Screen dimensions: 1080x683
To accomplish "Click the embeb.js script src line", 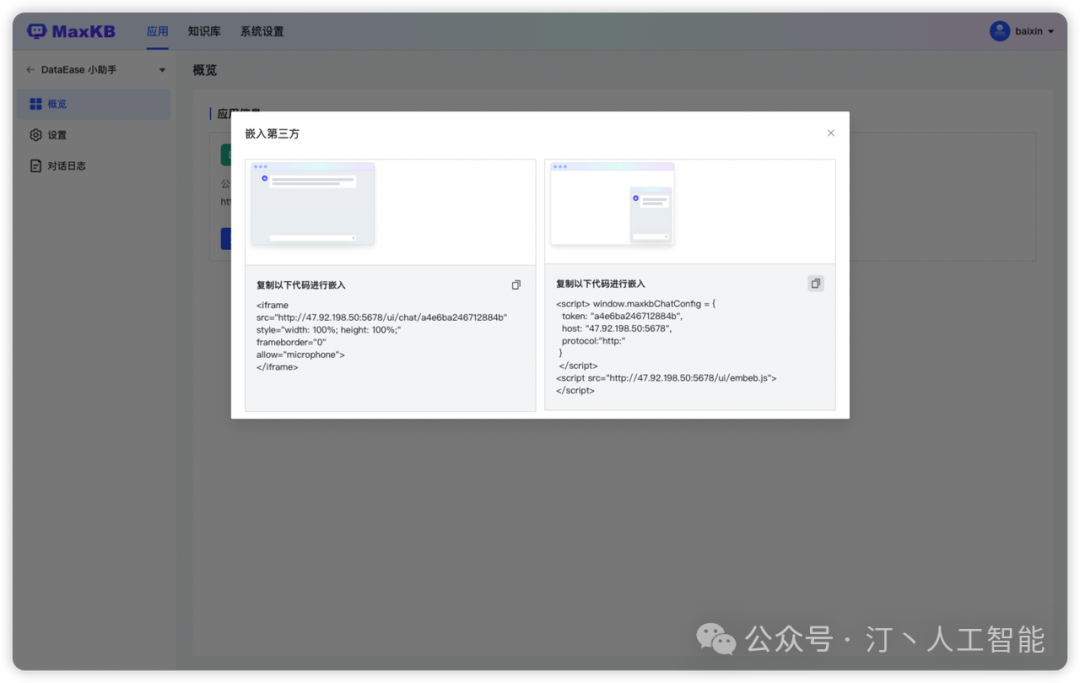I will (666, 378).
